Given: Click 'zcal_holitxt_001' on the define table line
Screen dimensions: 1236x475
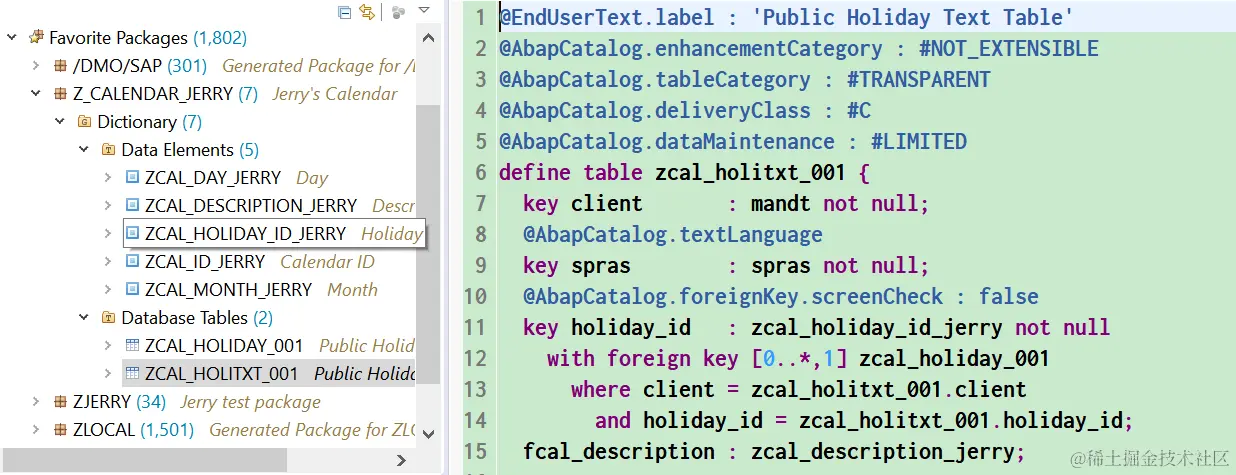Looking at the screenshot, I should (751, 172).
